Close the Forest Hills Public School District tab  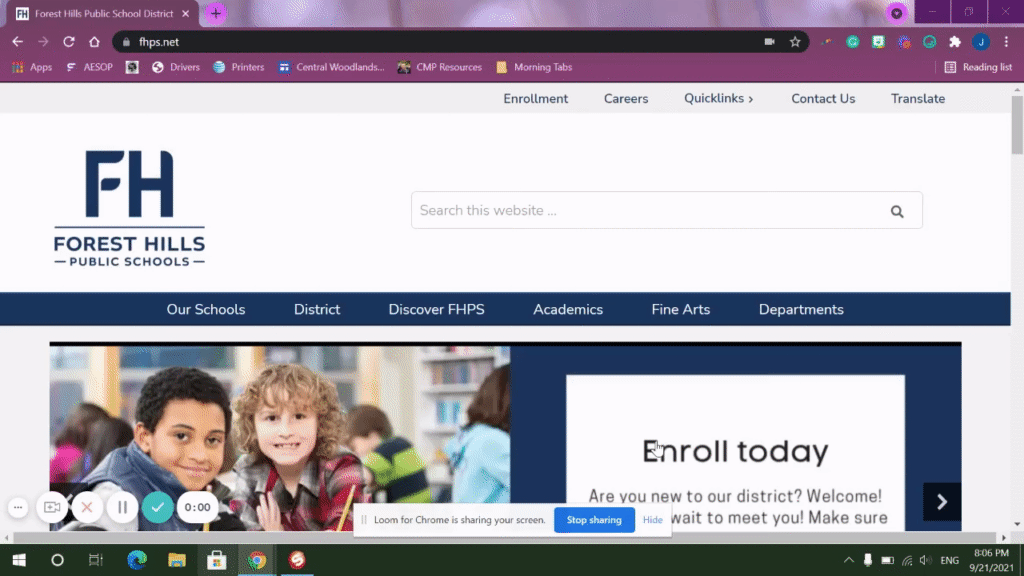(185, 13)
